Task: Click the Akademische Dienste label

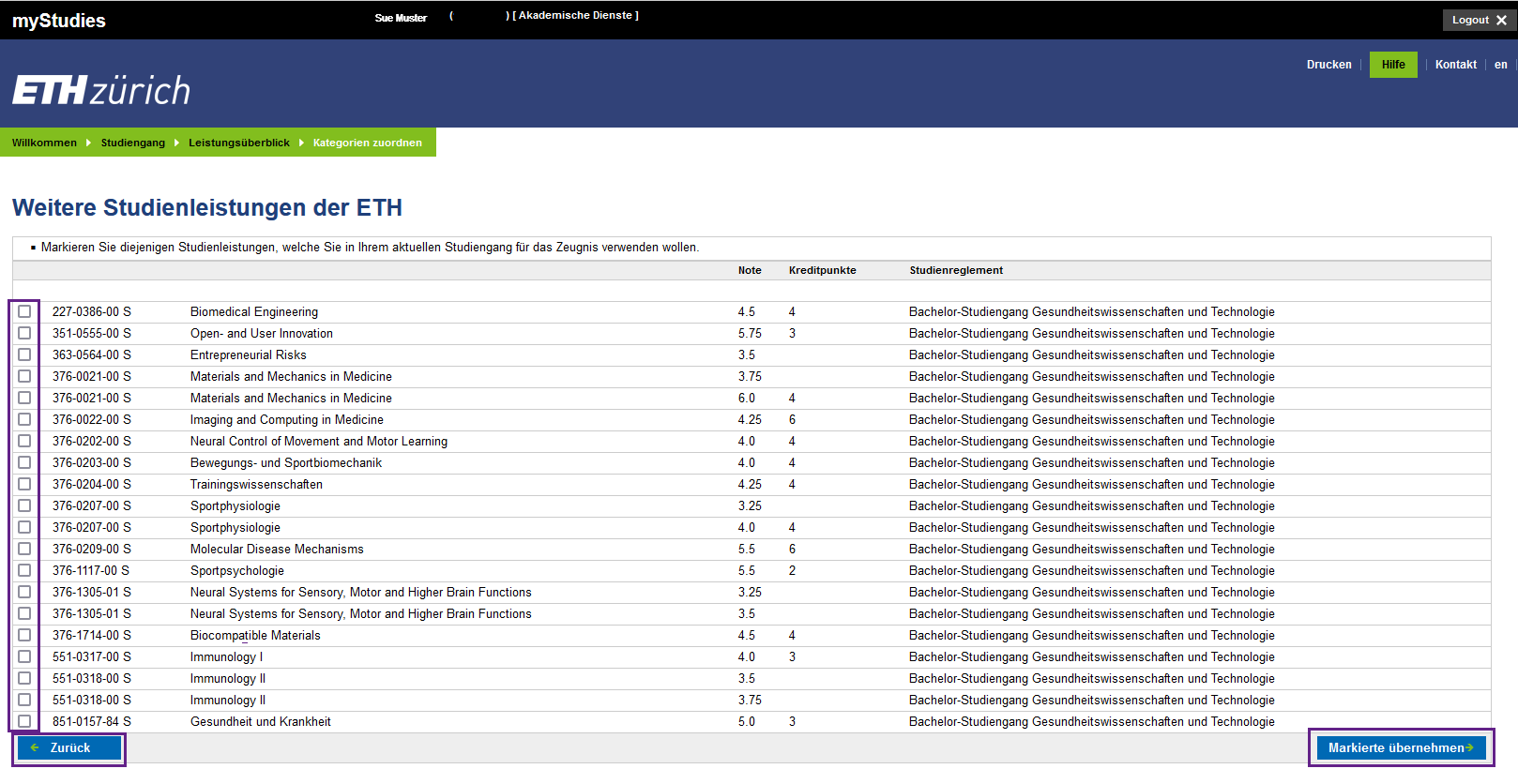Action: (575, 15)
